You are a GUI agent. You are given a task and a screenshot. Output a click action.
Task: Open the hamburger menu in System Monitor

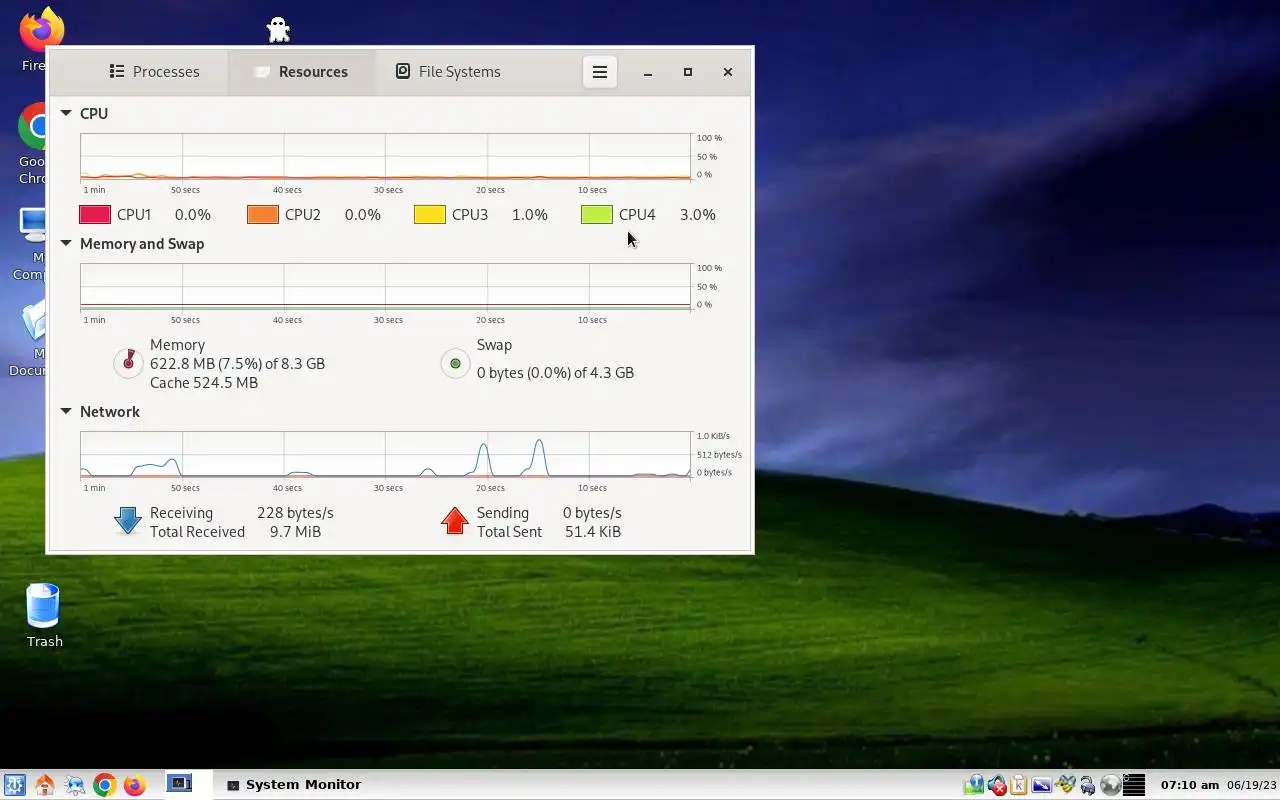600,72
